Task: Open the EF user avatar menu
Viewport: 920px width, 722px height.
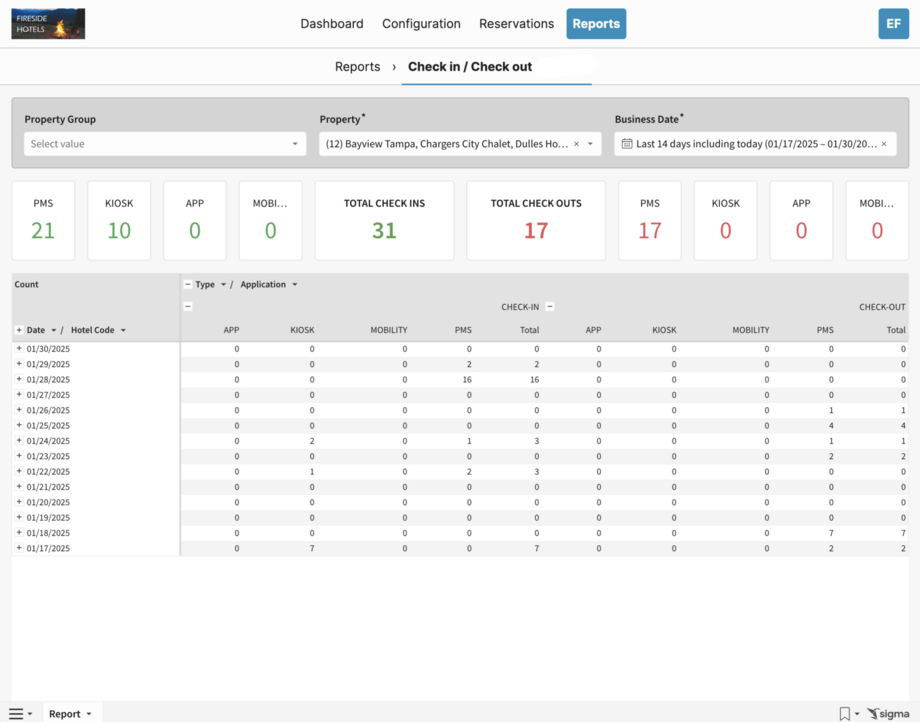Action: click(x=893, y=23)
